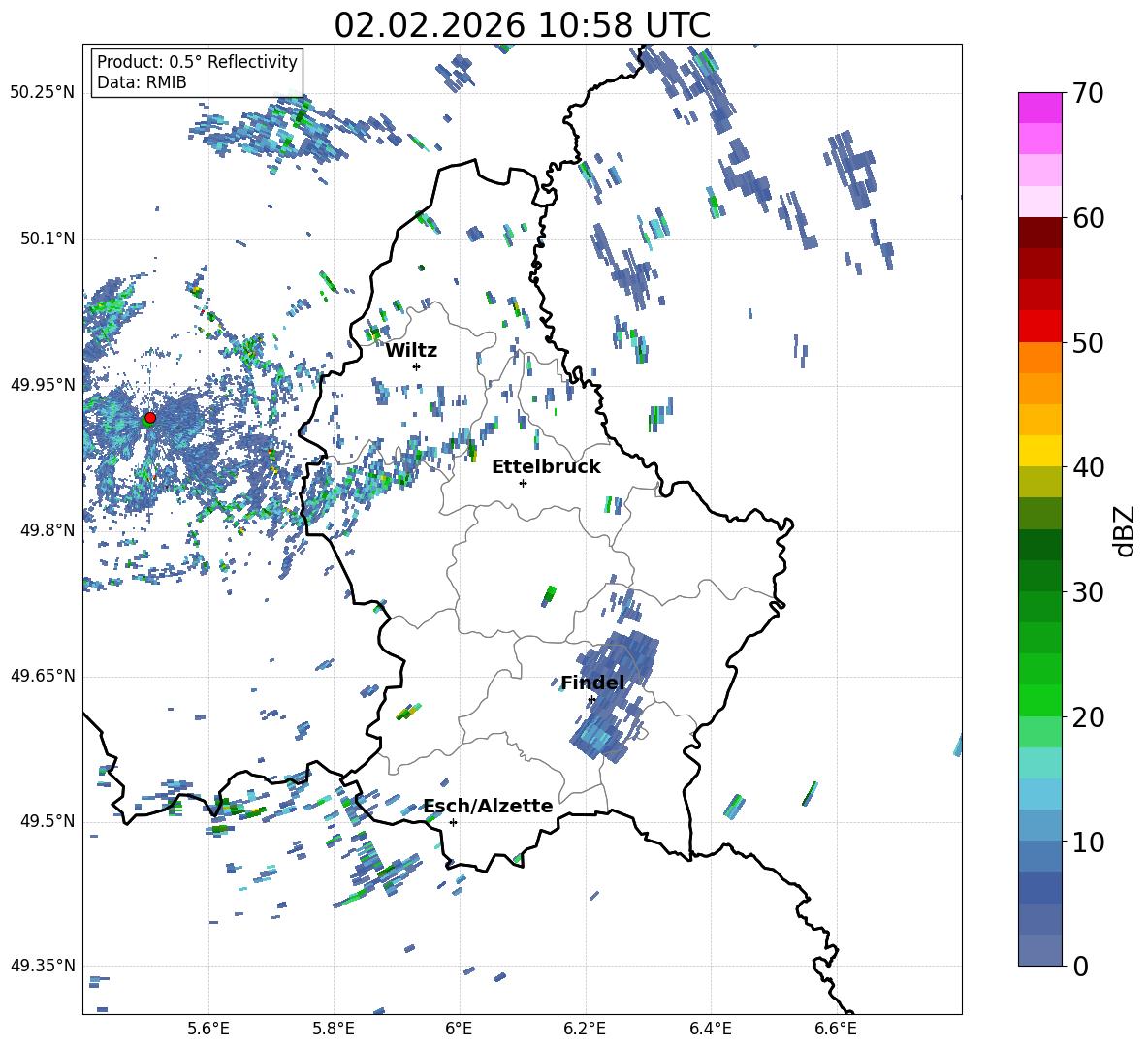Click the Findel station cross marker
1148x1048 pixels.
591,699
